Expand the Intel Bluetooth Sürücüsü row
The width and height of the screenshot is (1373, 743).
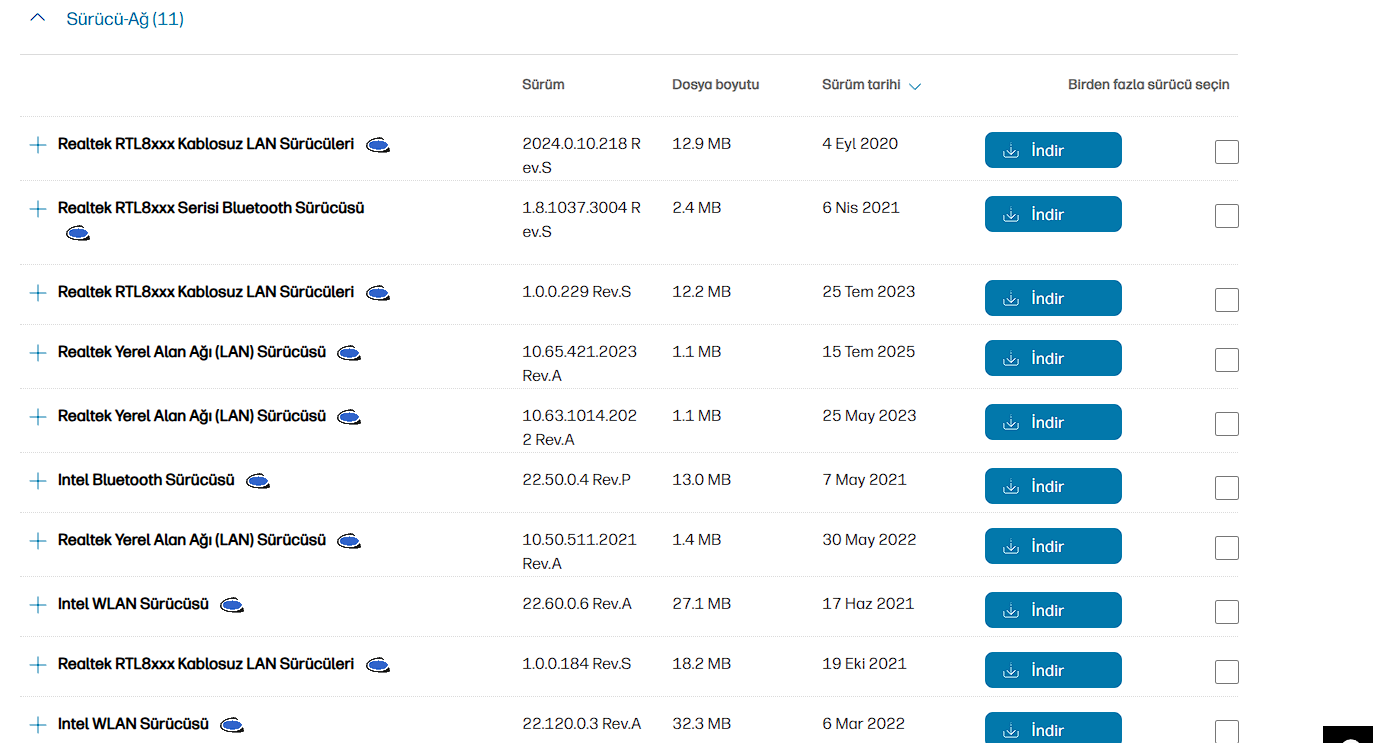pos(38,481)
